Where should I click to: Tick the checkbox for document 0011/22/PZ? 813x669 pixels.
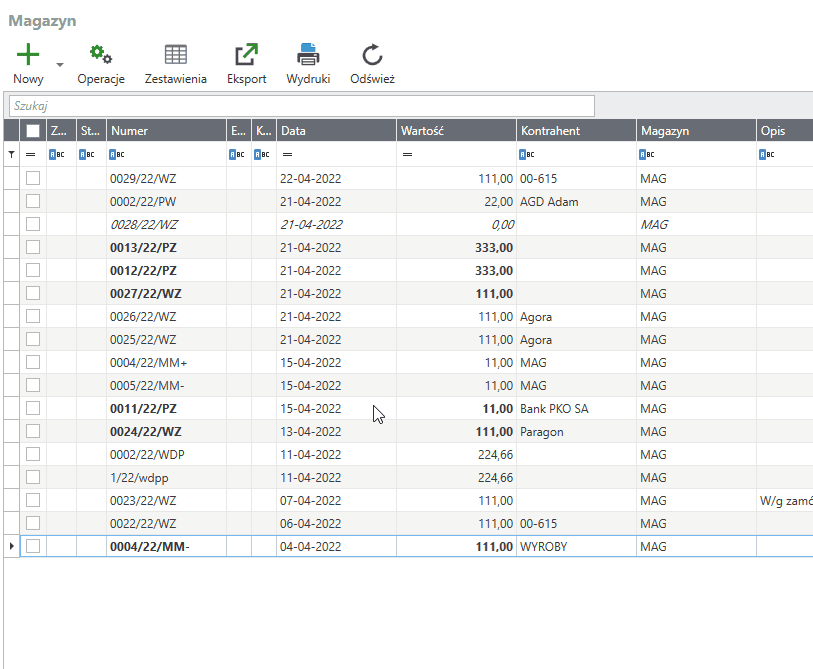click(33, 408)
